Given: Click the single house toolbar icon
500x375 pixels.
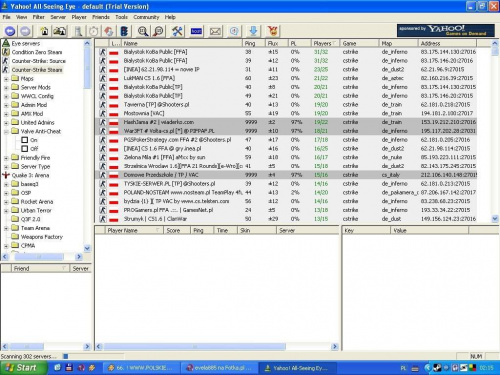Looking at the screenshot, I should click(x=44, y=31).
